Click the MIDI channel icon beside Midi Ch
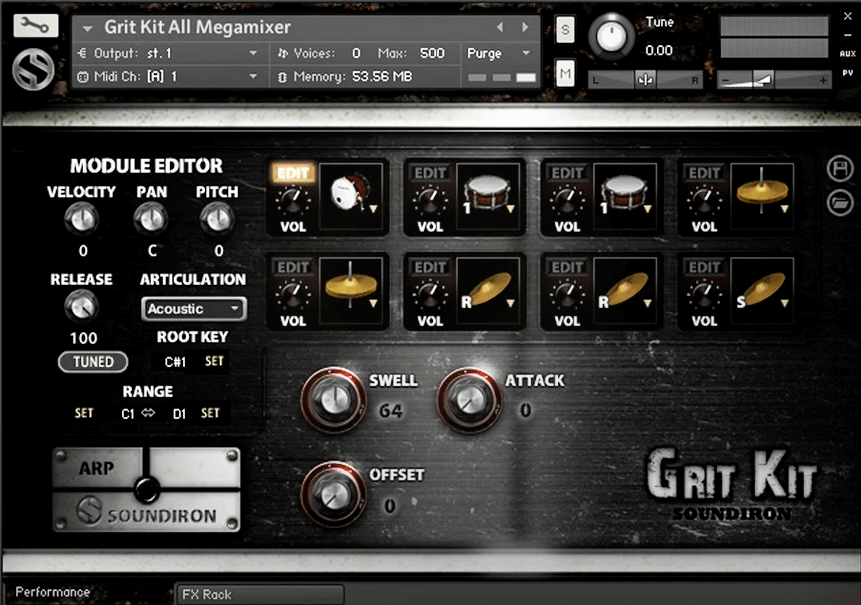Screen dimensions: 861x605 [x=82, y=76]
